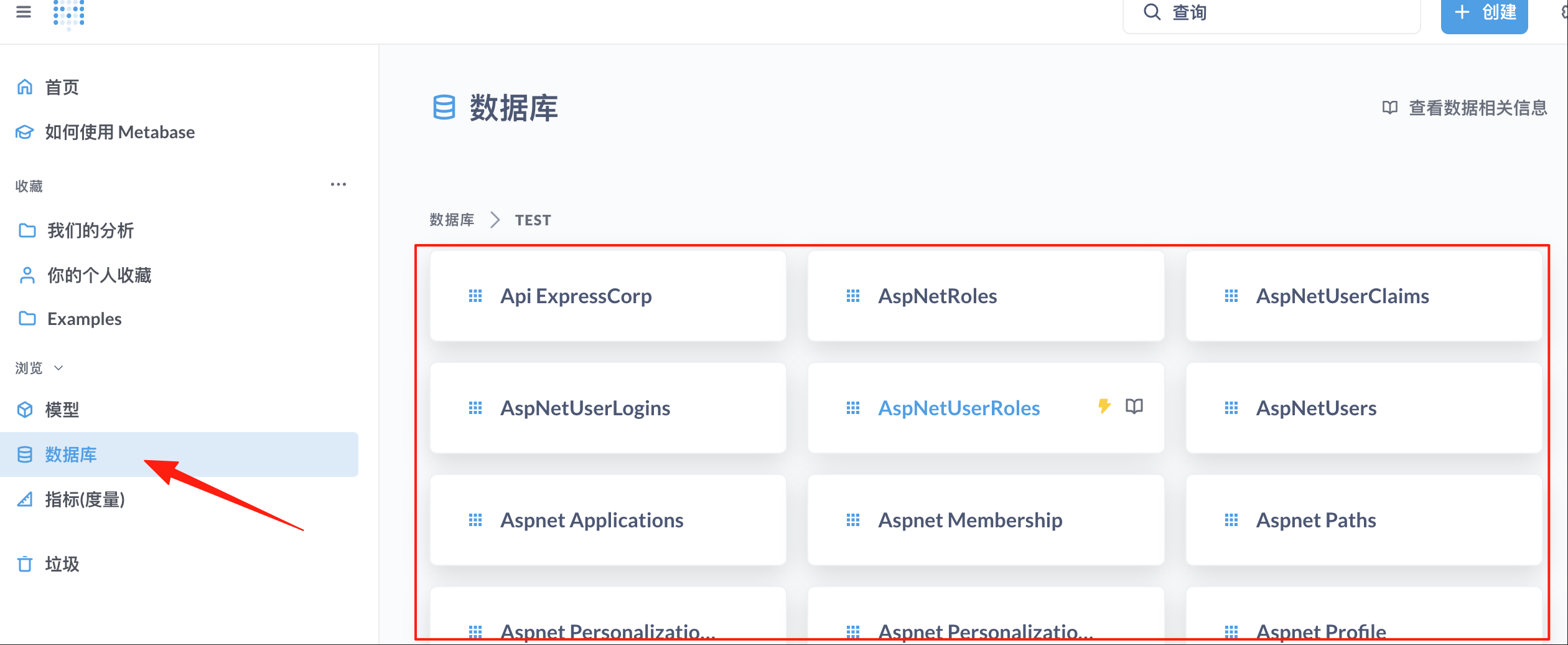Open the AspNetUsers table card
Screen dimensions: 1568x645
[1316, 408]
